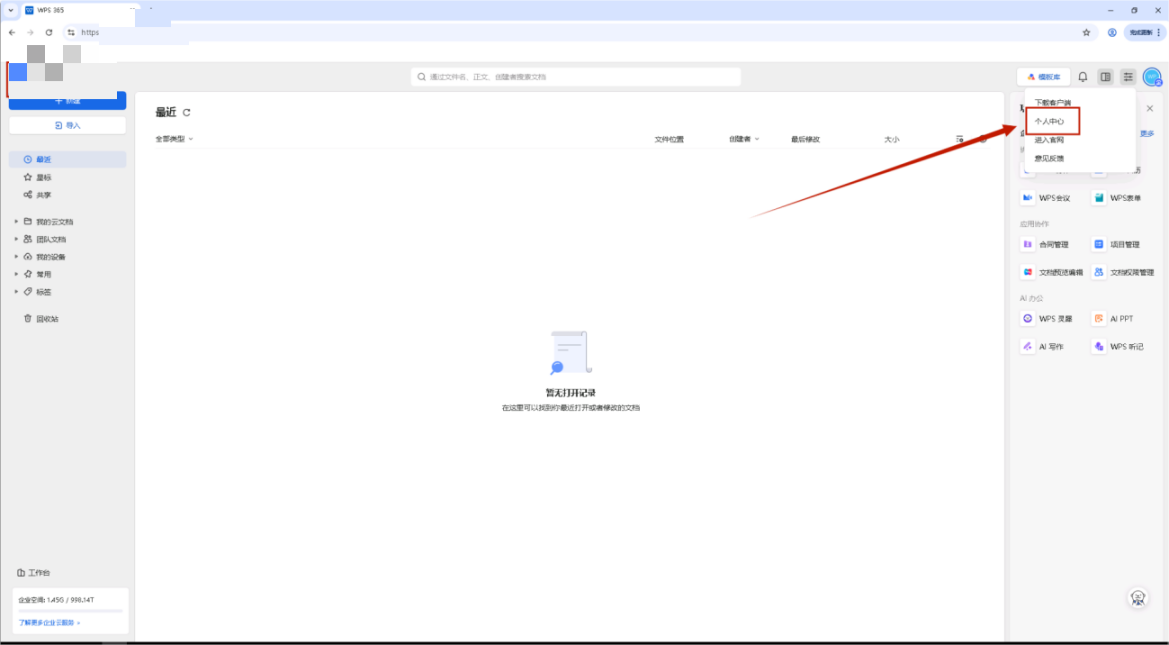Open the settings sliders icon
This screenshot has height=645, width=1169.
(1128, 77)
